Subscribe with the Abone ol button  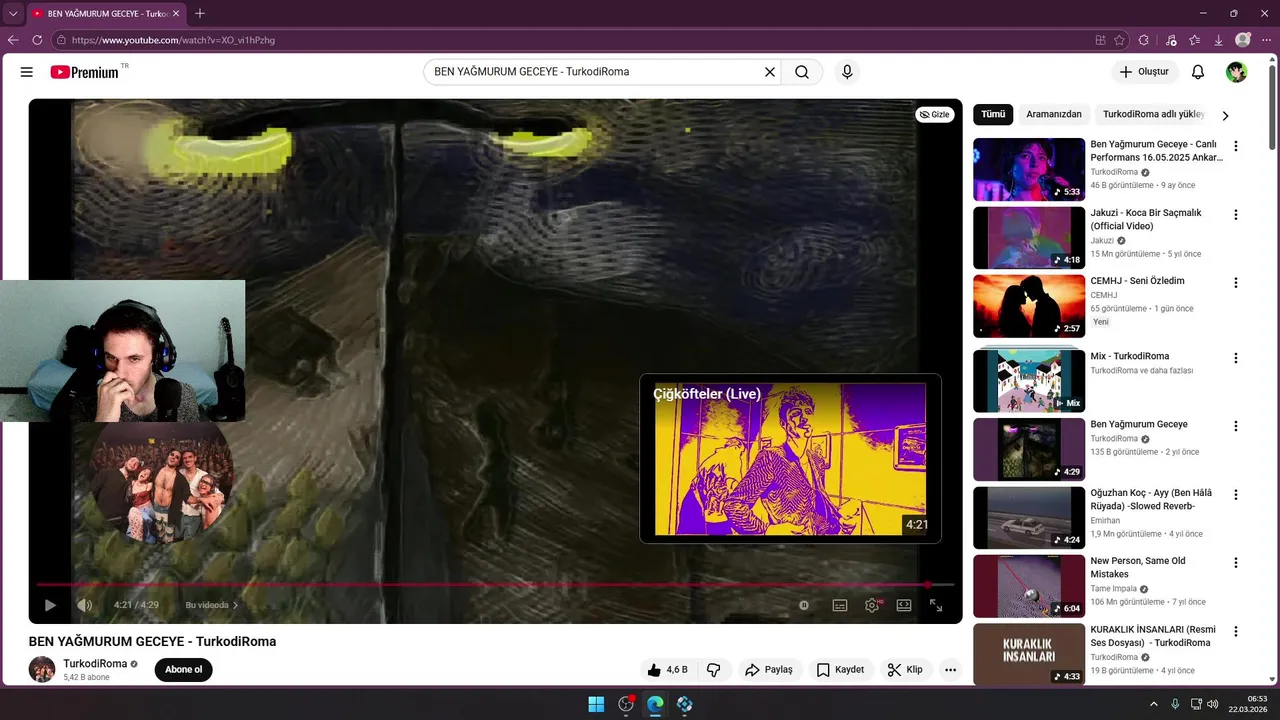pos(184,670)
